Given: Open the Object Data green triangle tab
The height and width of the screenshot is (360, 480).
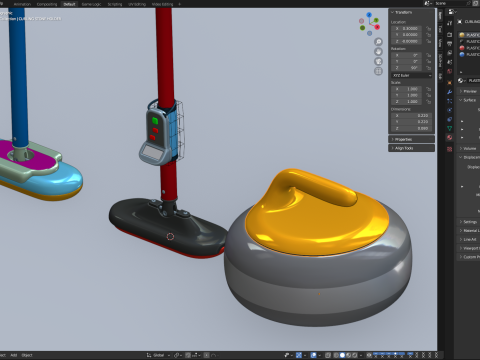Looking at the screenshot, I should pyautogui.click(x=449, y=128).
